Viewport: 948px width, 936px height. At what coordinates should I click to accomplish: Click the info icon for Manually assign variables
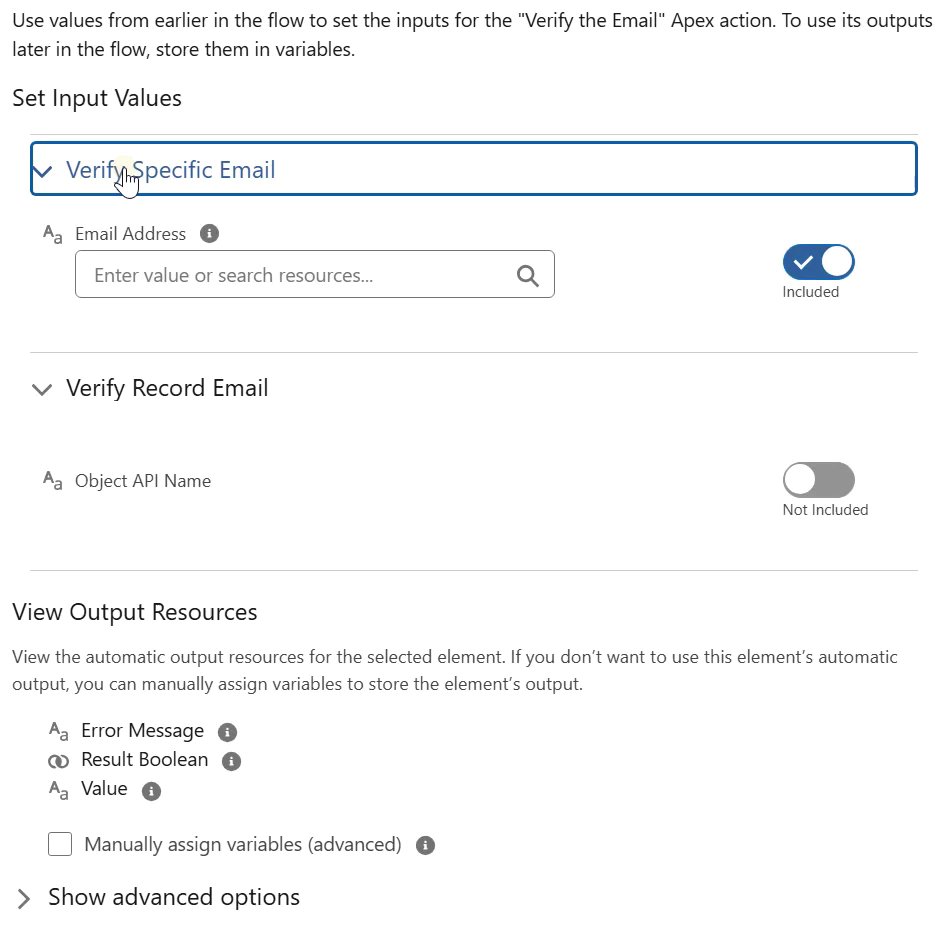tap(425, 845)
